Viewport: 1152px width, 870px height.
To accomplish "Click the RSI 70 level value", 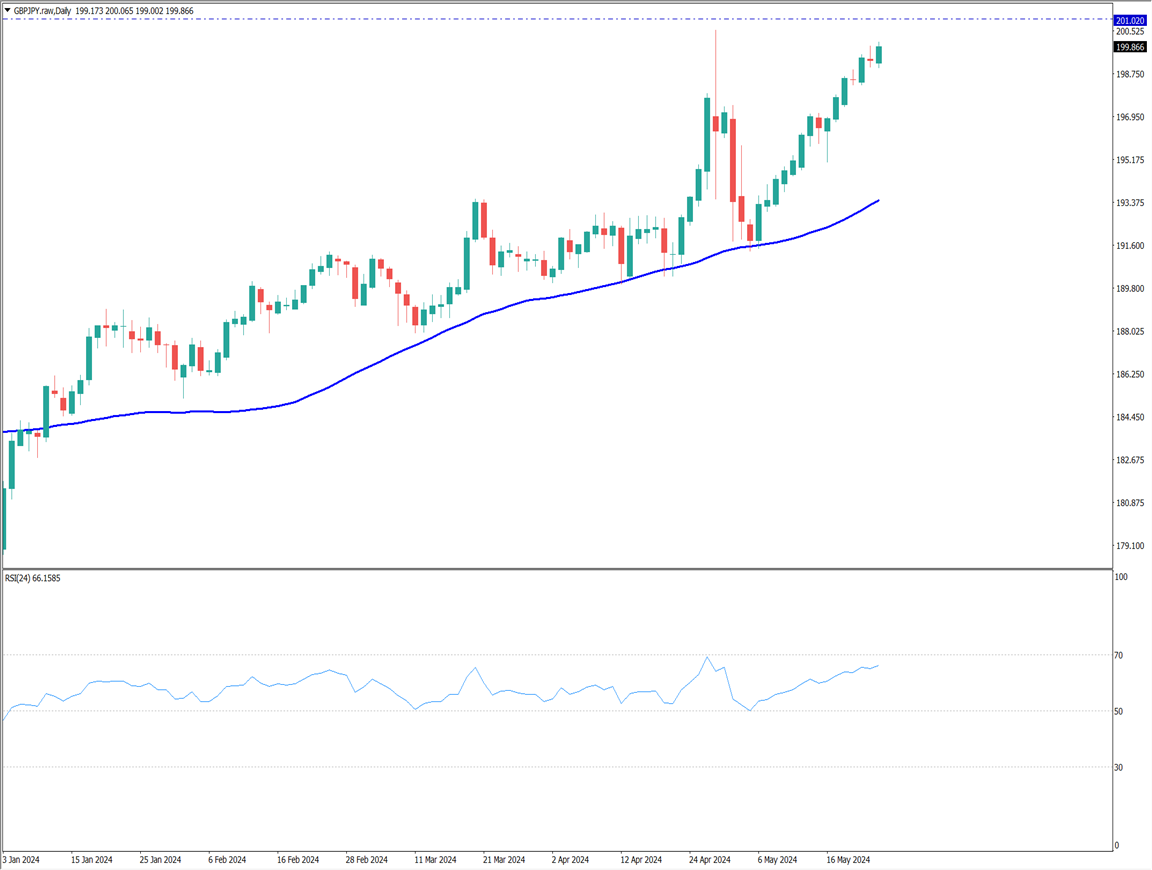I will (x=1120, y=655).
